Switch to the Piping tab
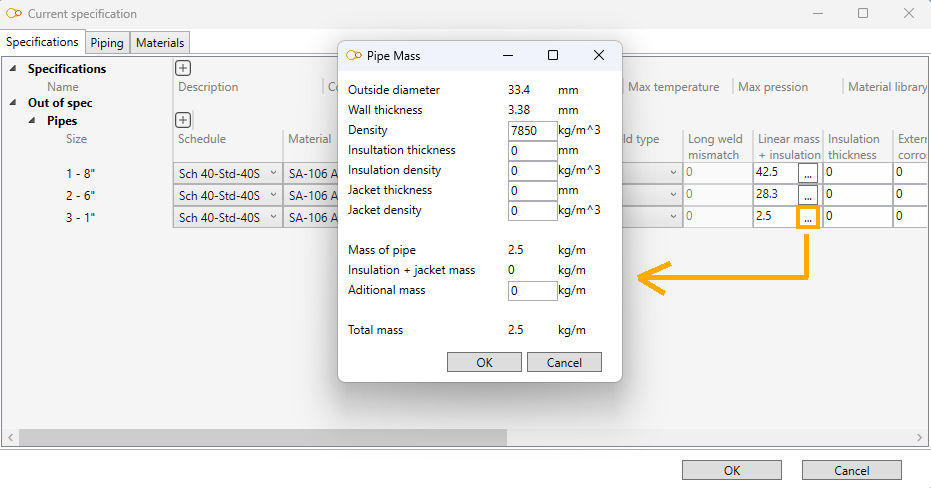The width and height of the screenshot is (931, 488). [107, 43]
